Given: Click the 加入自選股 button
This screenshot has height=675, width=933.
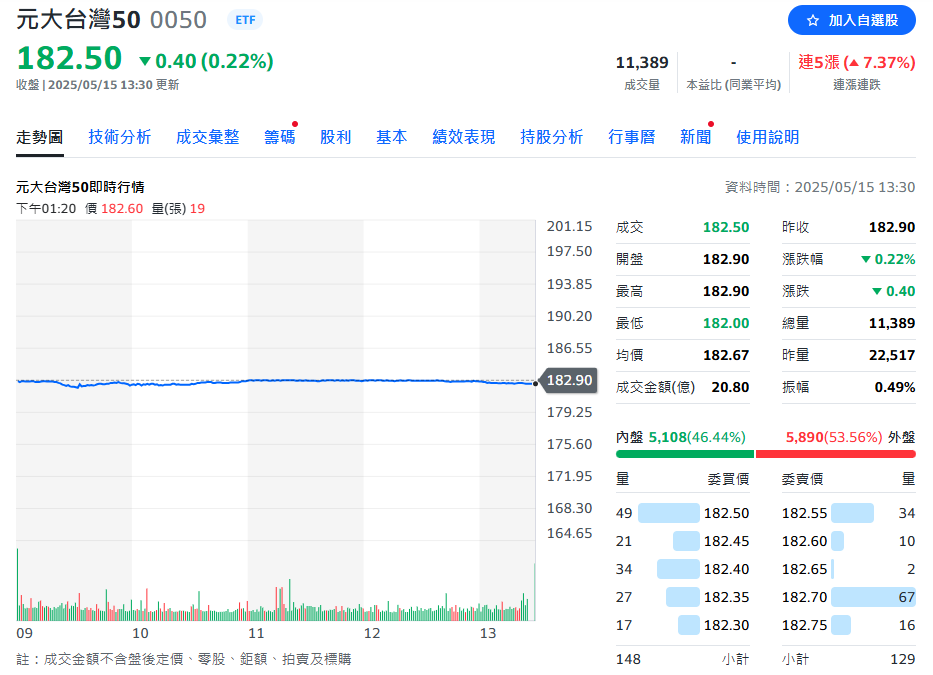Looking at the screenshot, I should pyautogui.click(x=851, y=20).
